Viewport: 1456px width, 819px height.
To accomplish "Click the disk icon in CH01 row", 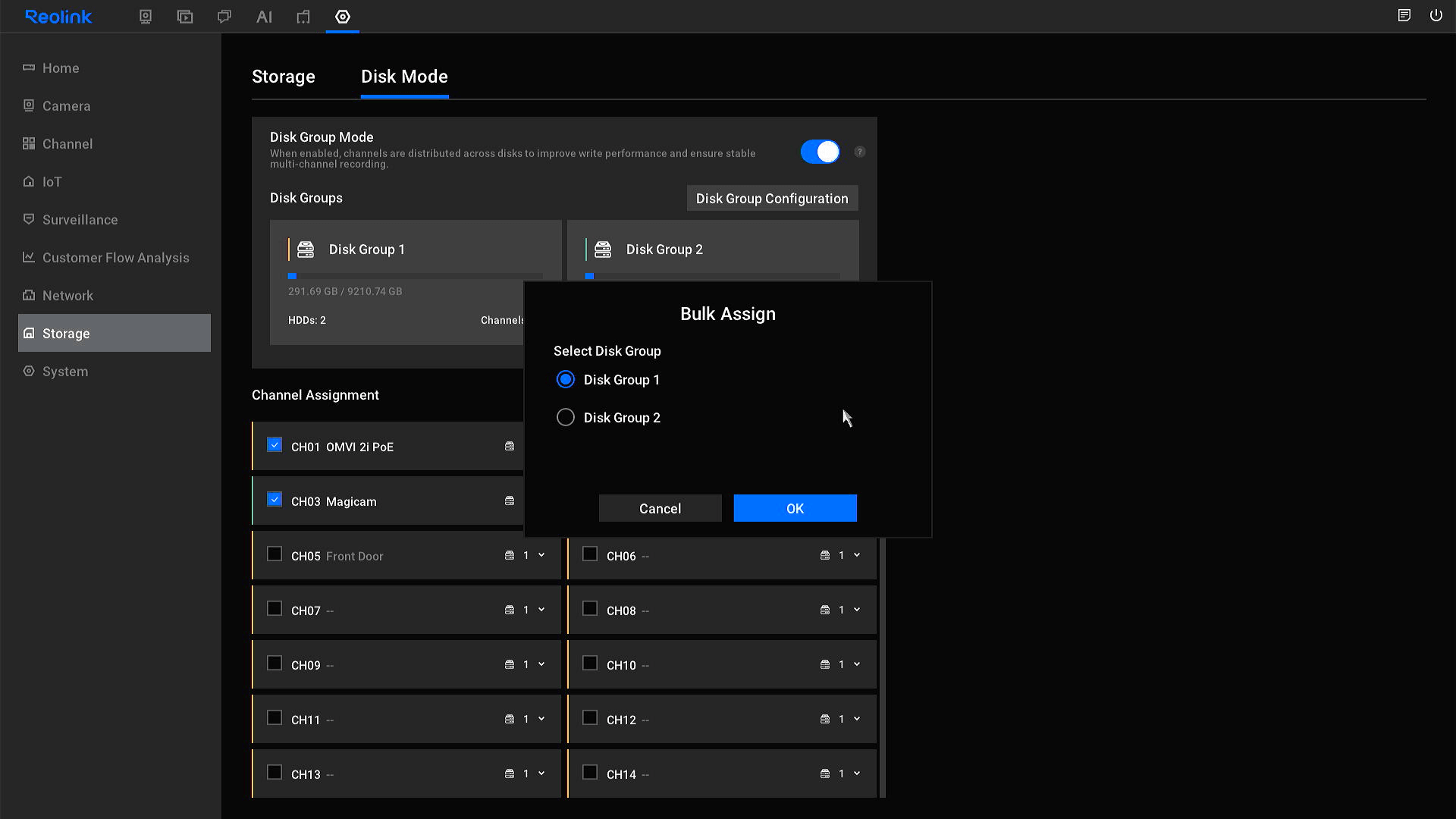I will (x=510, y=447).
